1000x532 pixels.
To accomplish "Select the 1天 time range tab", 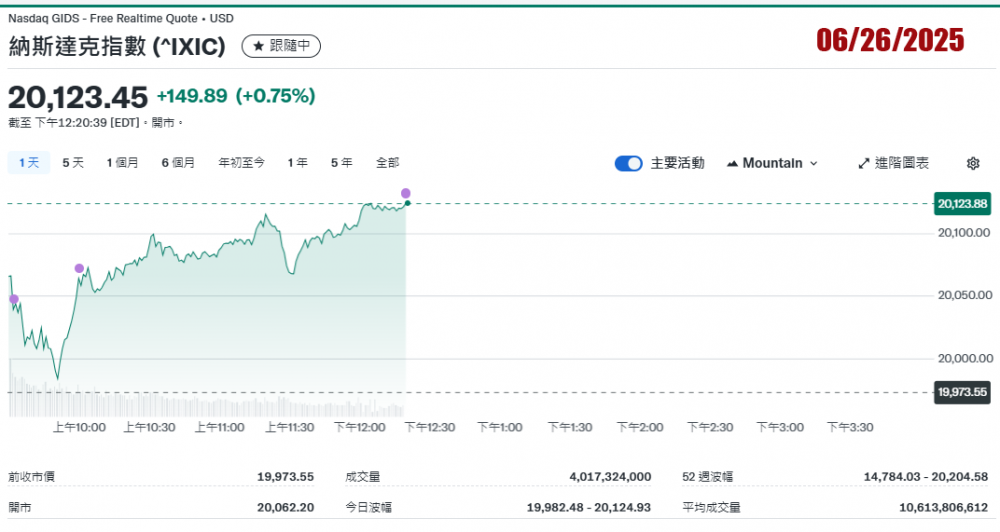I will click(29, 162).
